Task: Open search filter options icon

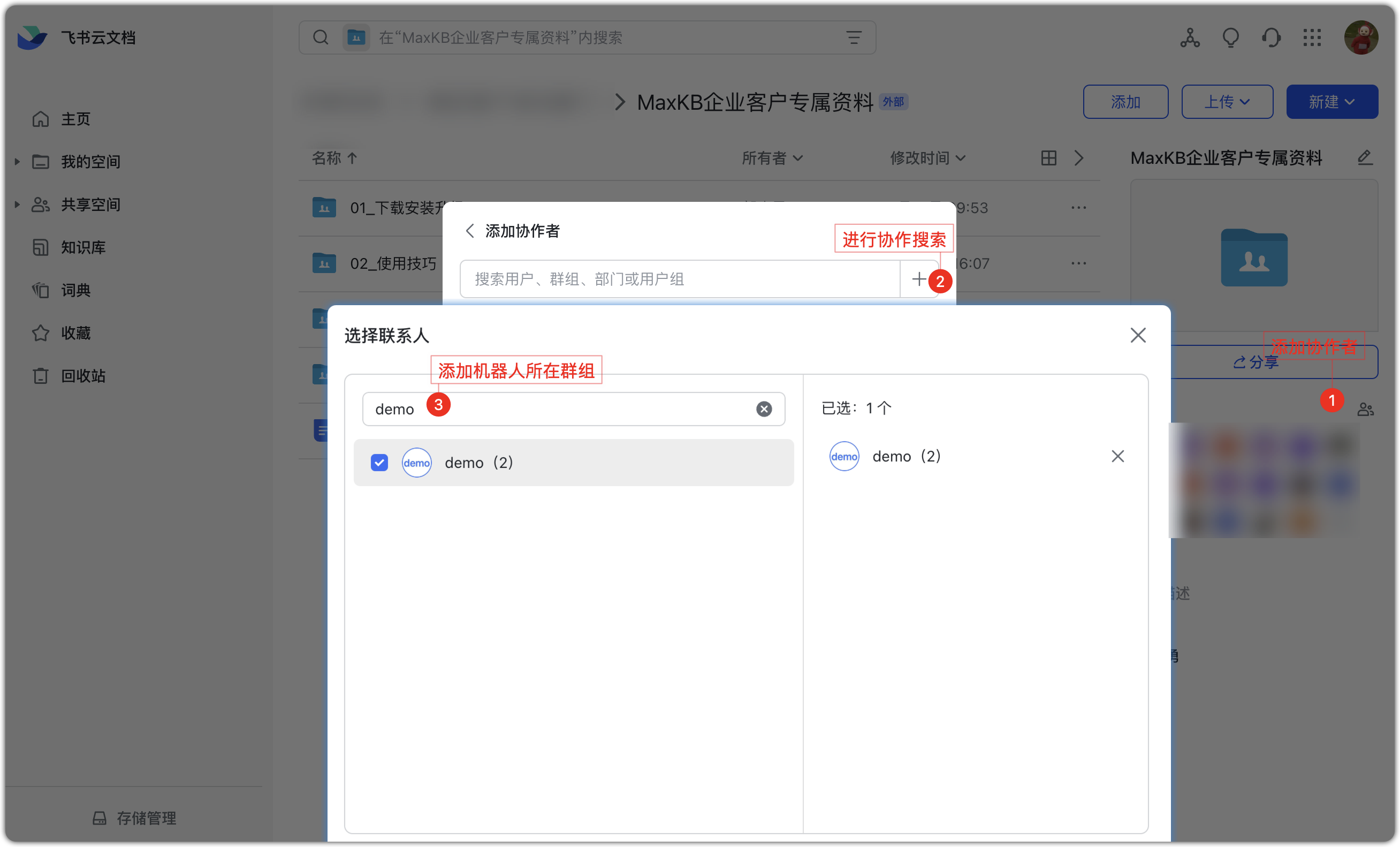Action: [x=854, y=38]
